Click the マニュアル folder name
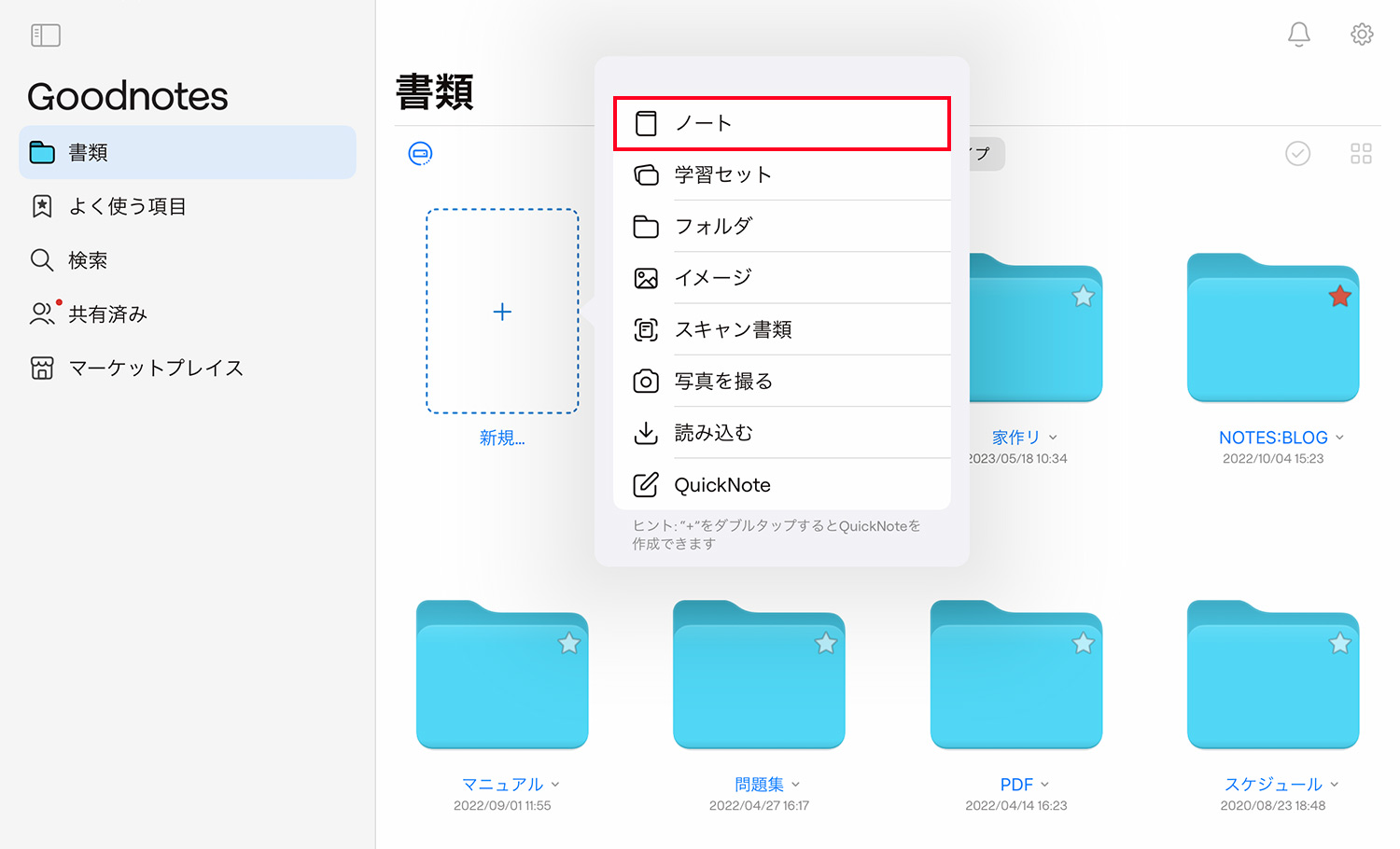The height and width of the screenshot is (849, 1400). pyautogui.click(x=502, y=785)
